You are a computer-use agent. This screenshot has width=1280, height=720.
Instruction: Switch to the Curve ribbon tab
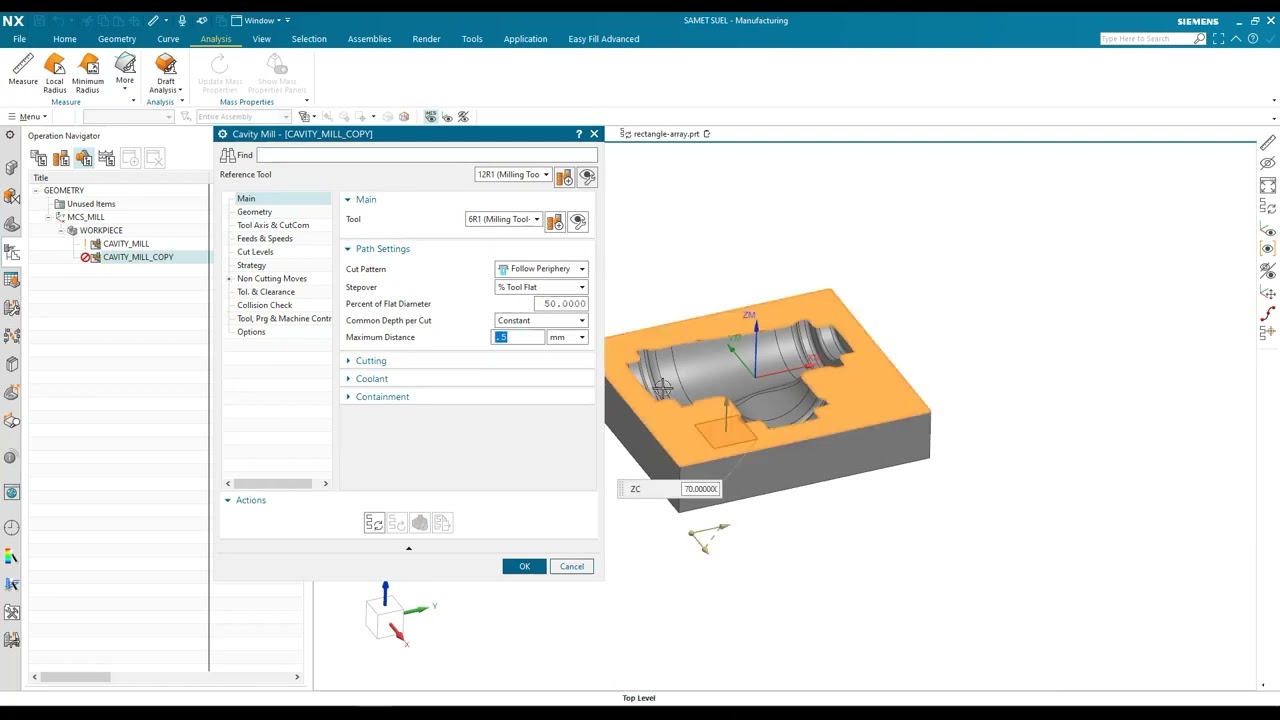click(168, 39)
